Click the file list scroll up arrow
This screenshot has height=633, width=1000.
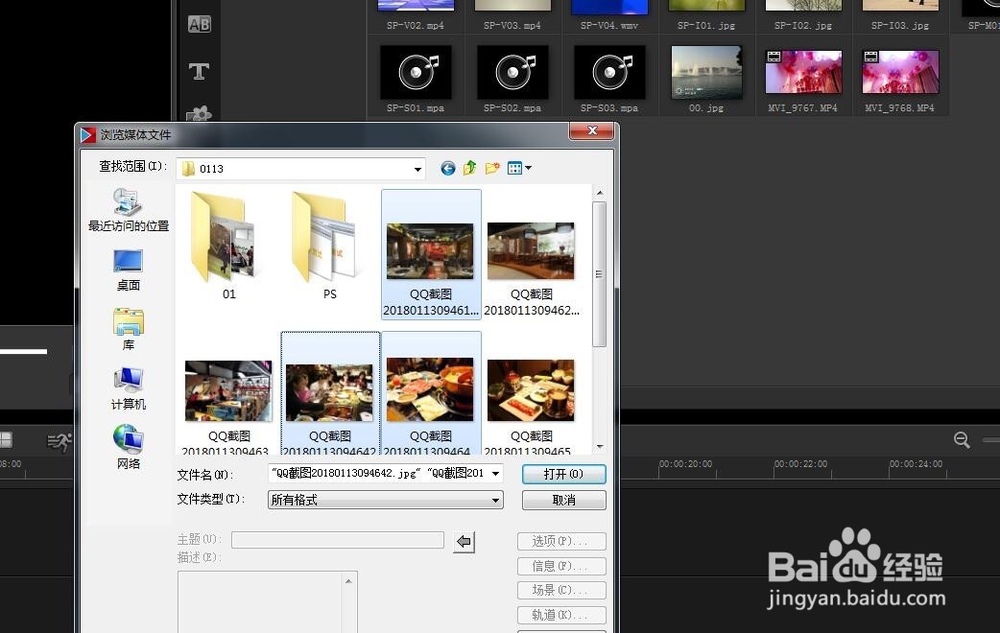coord(599,193)
